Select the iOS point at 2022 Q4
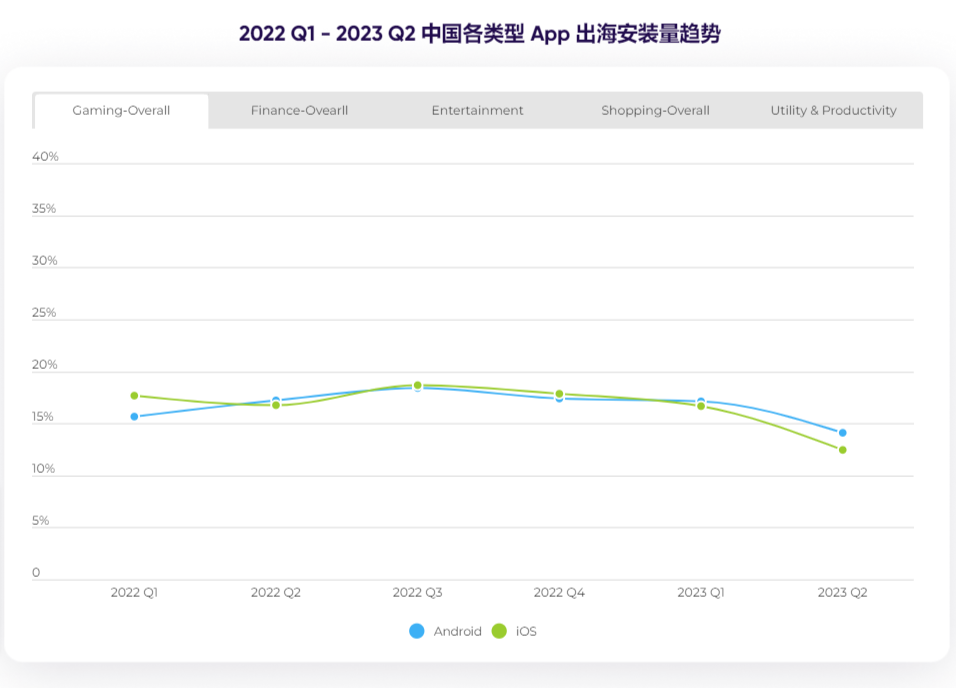The image size is (956, 688). 559,394
